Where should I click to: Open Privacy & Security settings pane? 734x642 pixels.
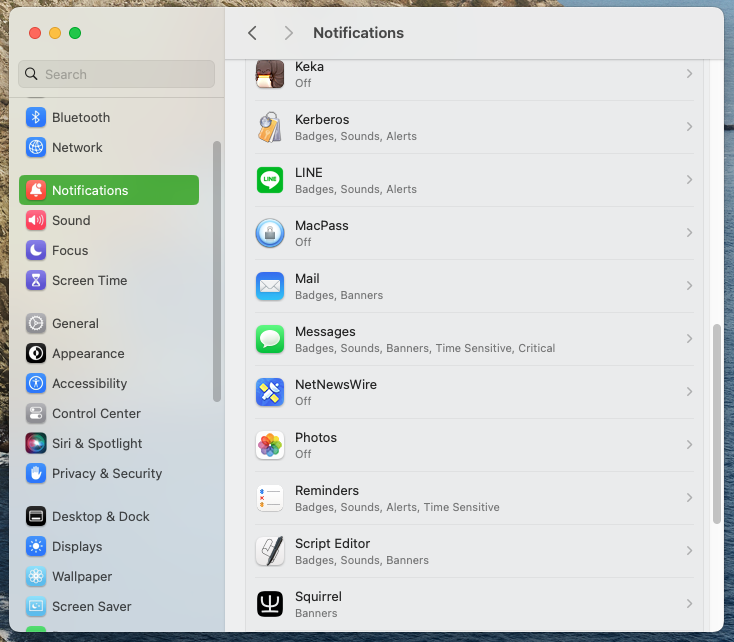(x=106, y=473)
